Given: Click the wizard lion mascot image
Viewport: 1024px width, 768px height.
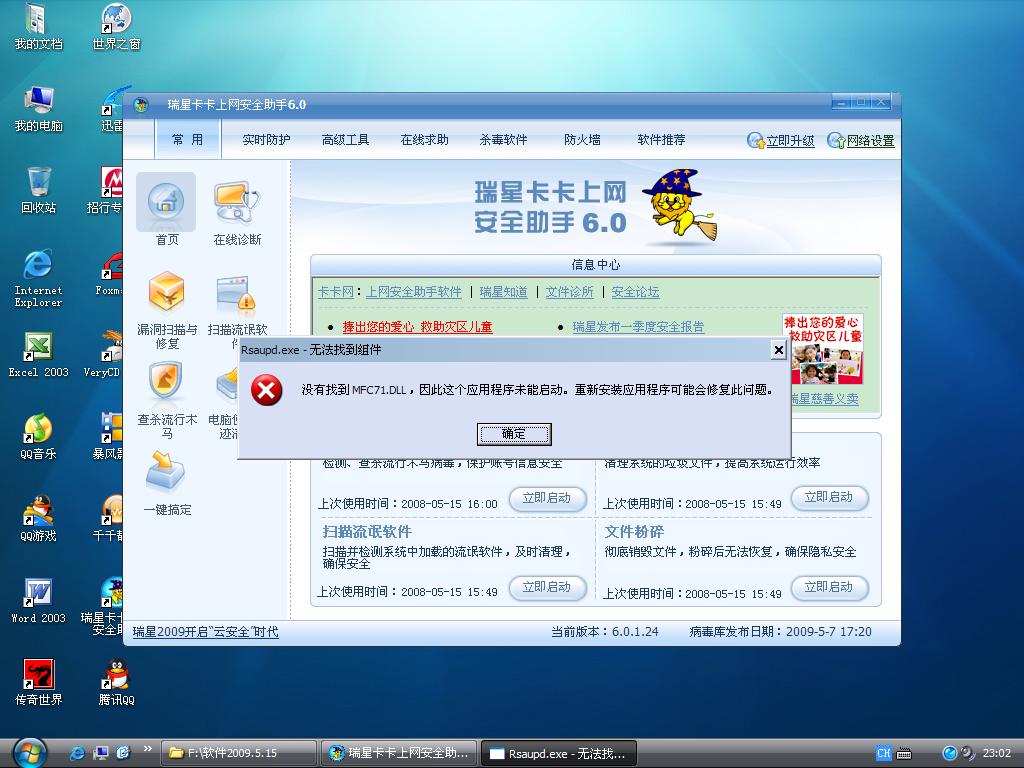Looking at the screenshot, I should click(x=679, y=206).
